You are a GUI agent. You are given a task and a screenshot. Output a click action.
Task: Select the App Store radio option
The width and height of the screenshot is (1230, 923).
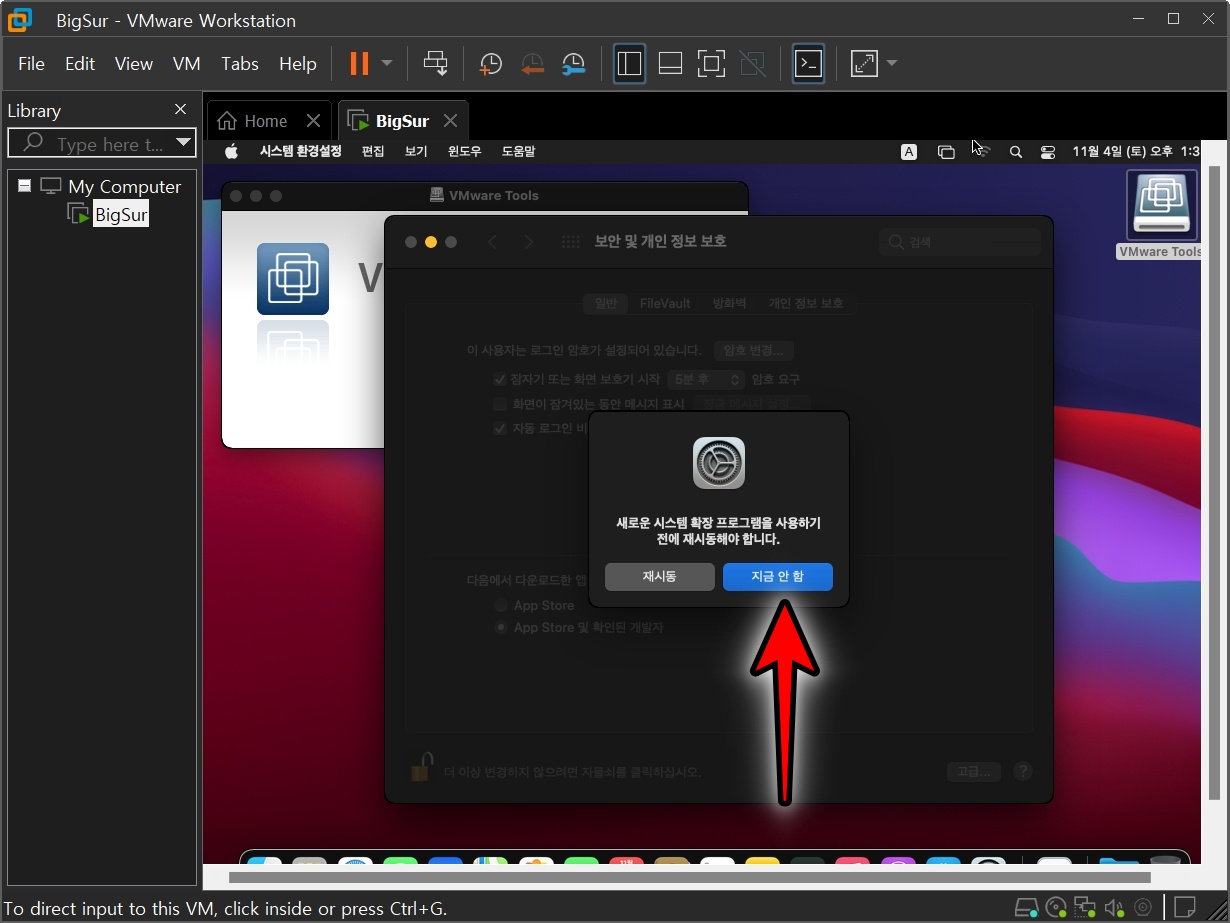[501, 605]
